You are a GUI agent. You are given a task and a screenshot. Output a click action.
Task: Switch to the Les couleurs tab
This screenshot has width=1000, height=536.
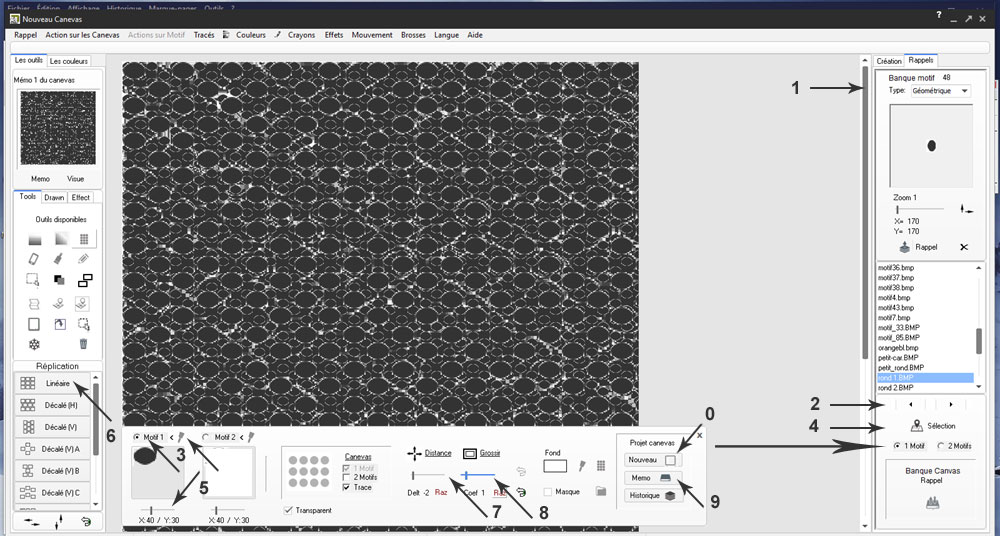coord(70,61)
